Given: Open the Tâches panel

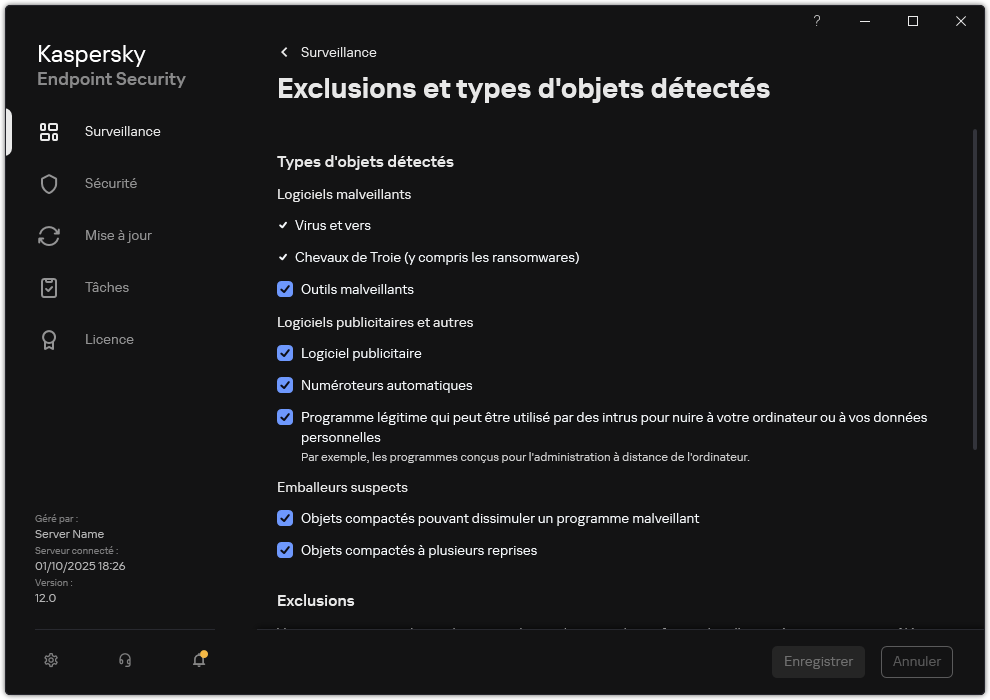Looking at the screenshot, I should tap(106, 287).
